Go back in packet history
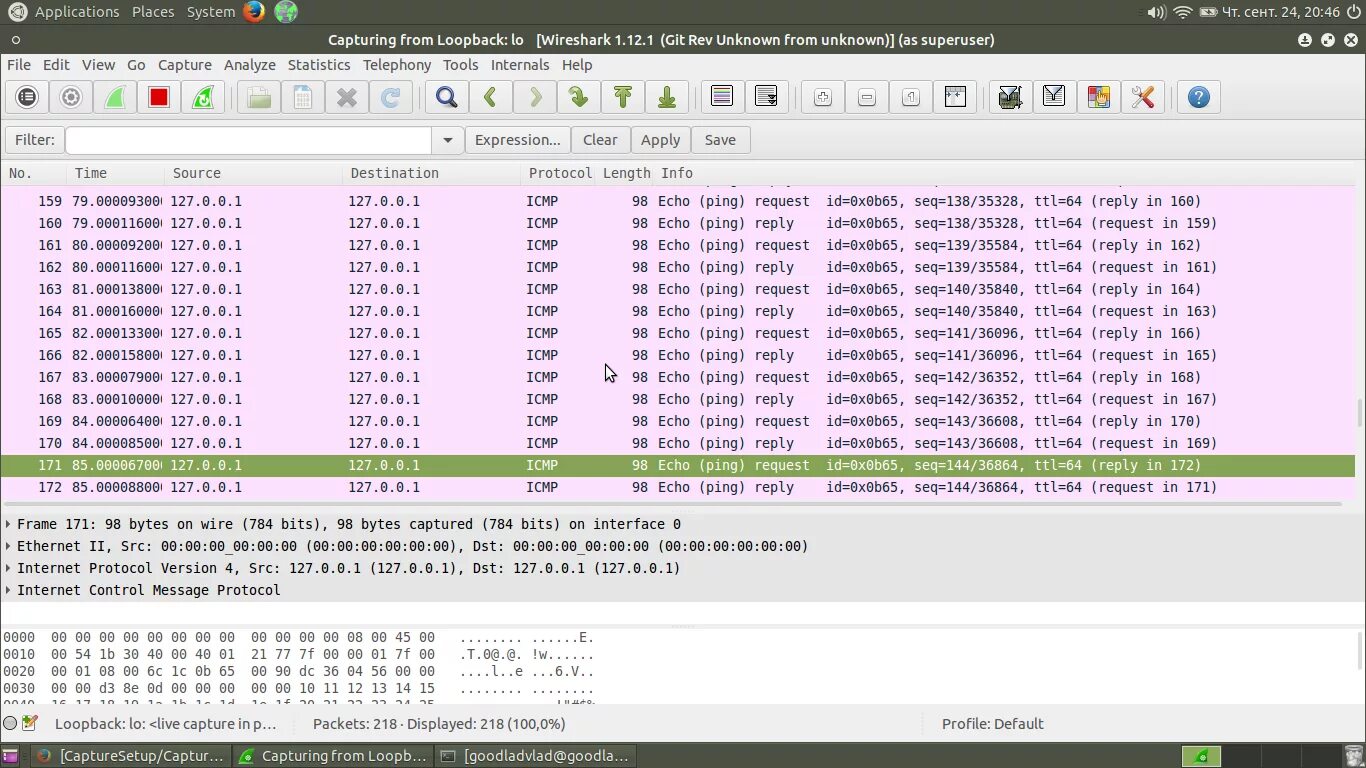 click(x=491, y=97)
